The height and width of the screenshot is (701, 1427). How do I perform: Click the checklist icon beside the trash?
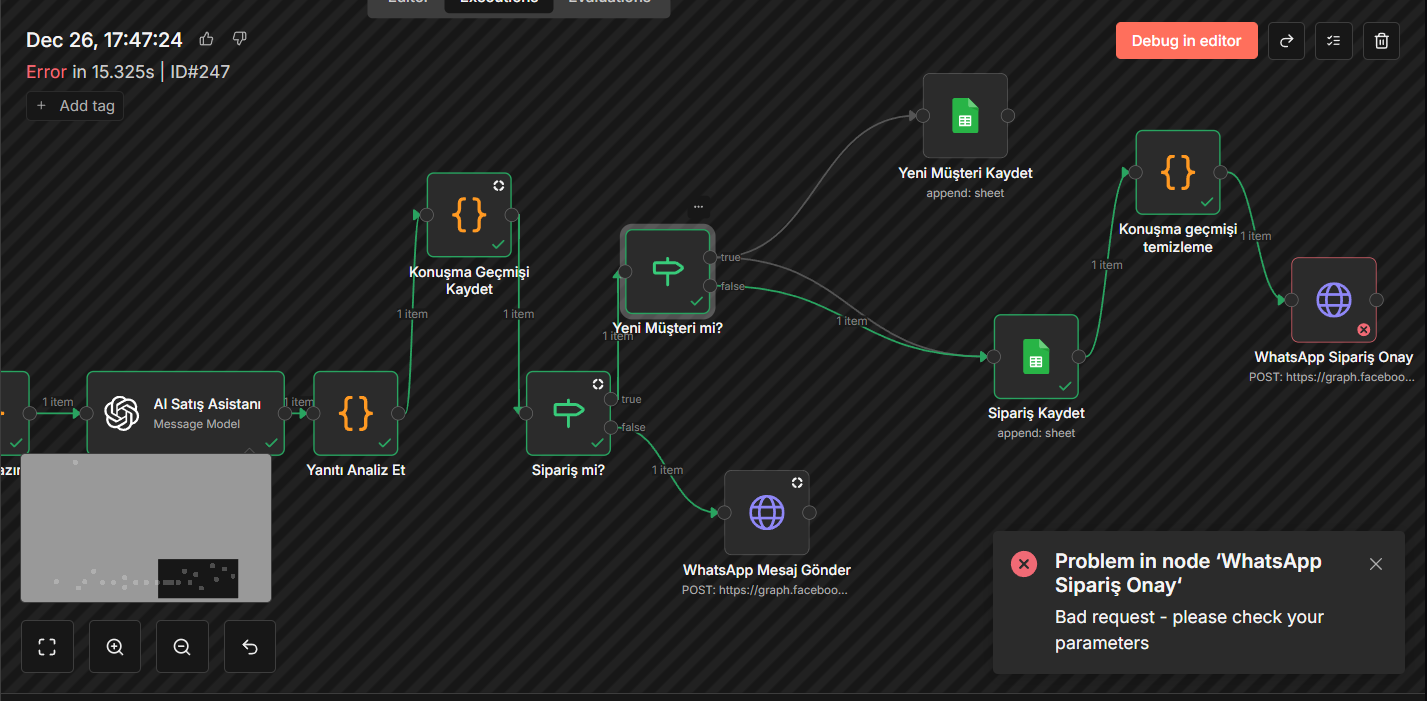pos(1333,41)
